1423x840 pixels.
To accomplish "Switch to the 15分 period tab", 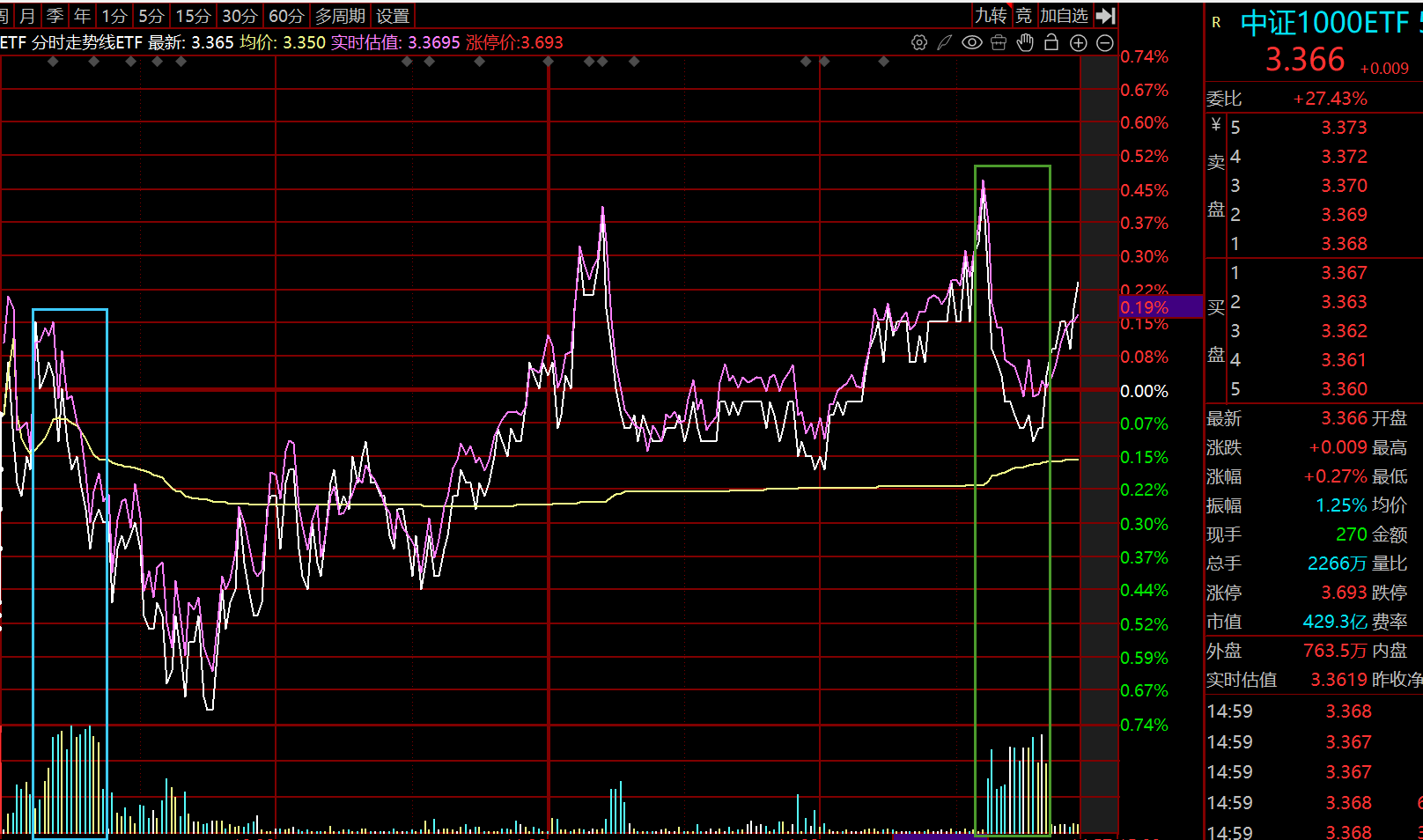I will click(x=193, y=16).
